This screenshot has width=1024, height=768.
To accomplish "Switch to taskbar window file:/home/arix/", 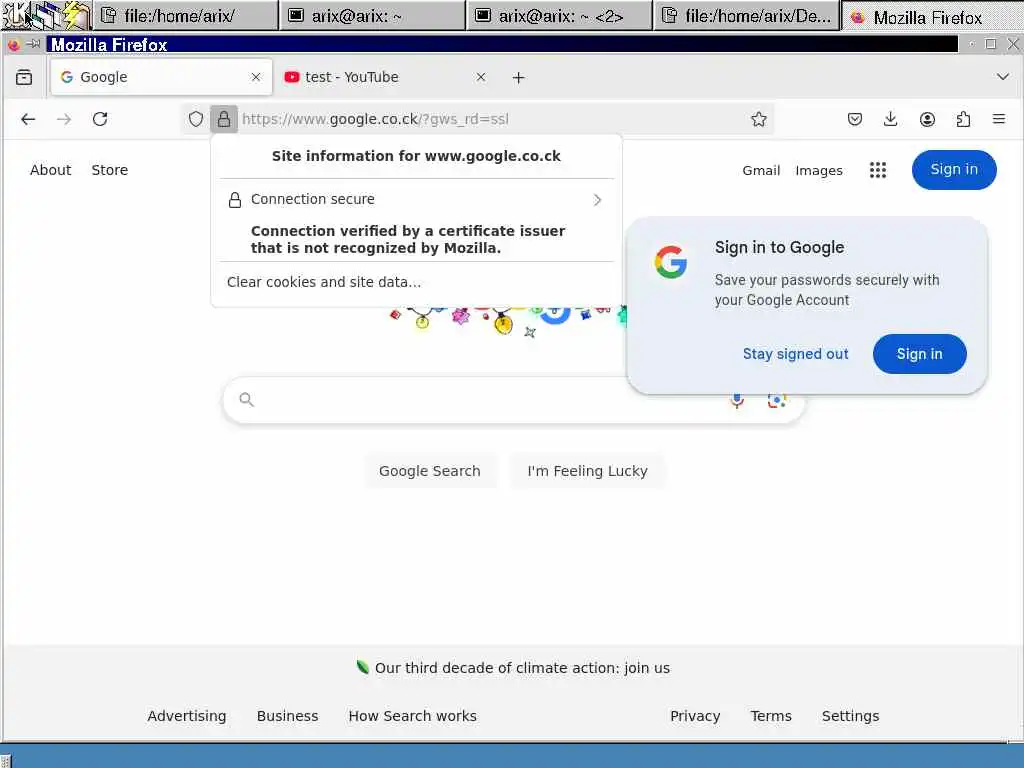I will click(186, 16).
